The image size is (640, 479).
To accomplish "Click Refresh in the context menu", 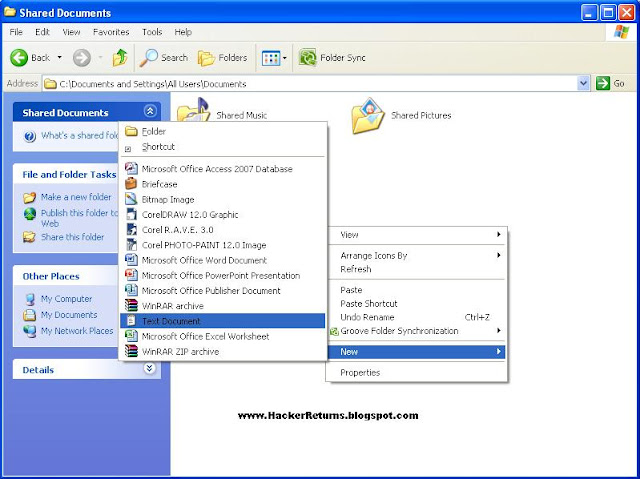I will click(x=417, y=269).
